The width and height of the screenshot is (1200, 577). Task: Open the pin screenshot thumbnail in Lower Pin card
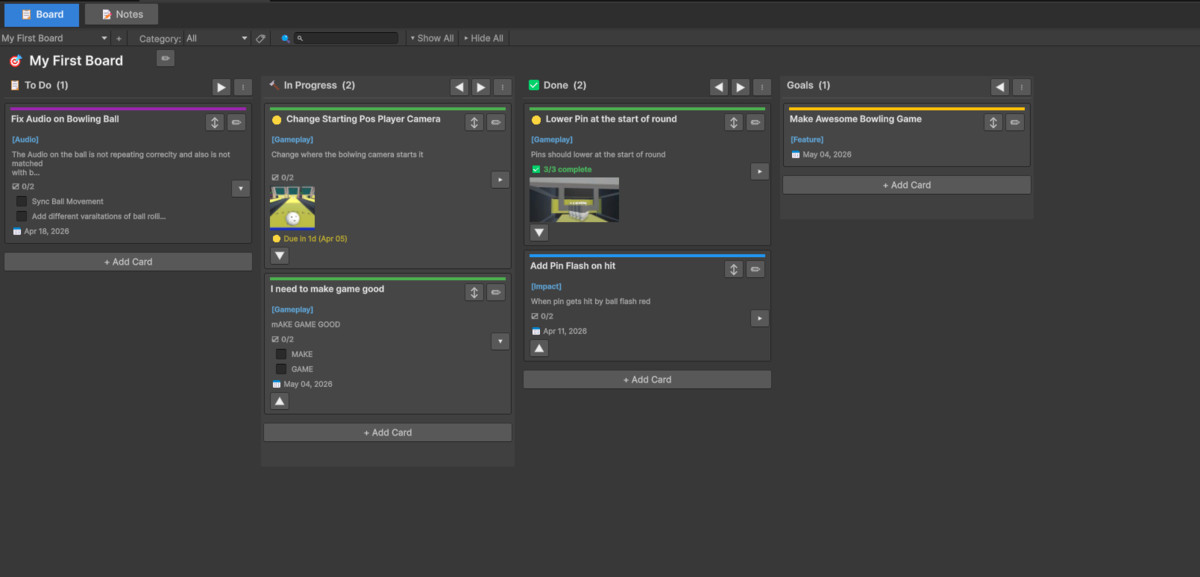click(x=574, y=200)
